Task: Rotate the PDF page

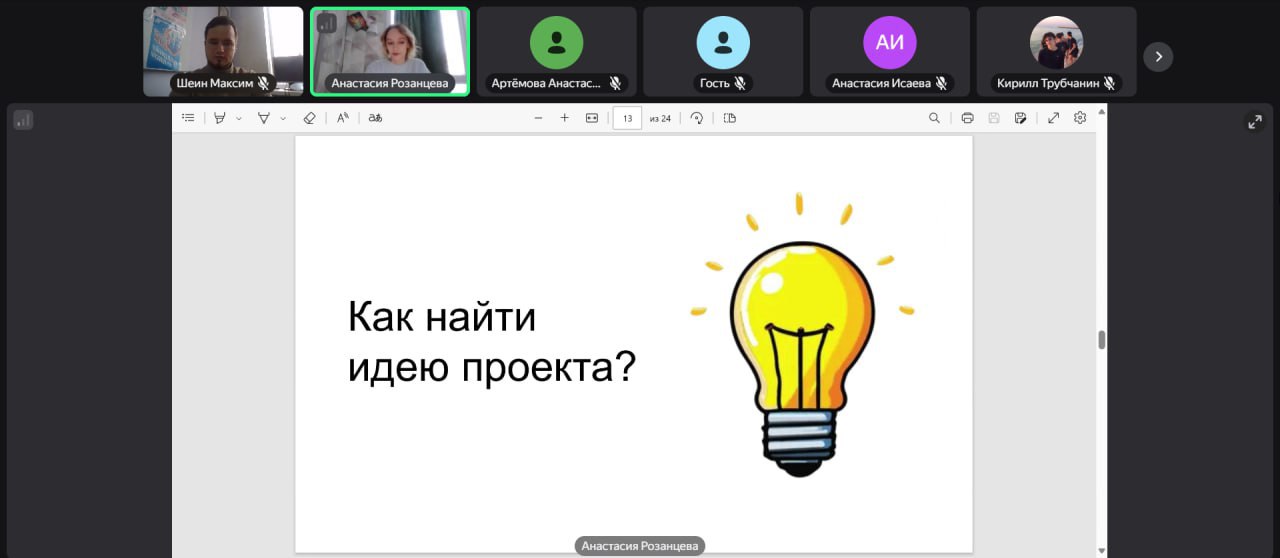Action: coord(697,118)
